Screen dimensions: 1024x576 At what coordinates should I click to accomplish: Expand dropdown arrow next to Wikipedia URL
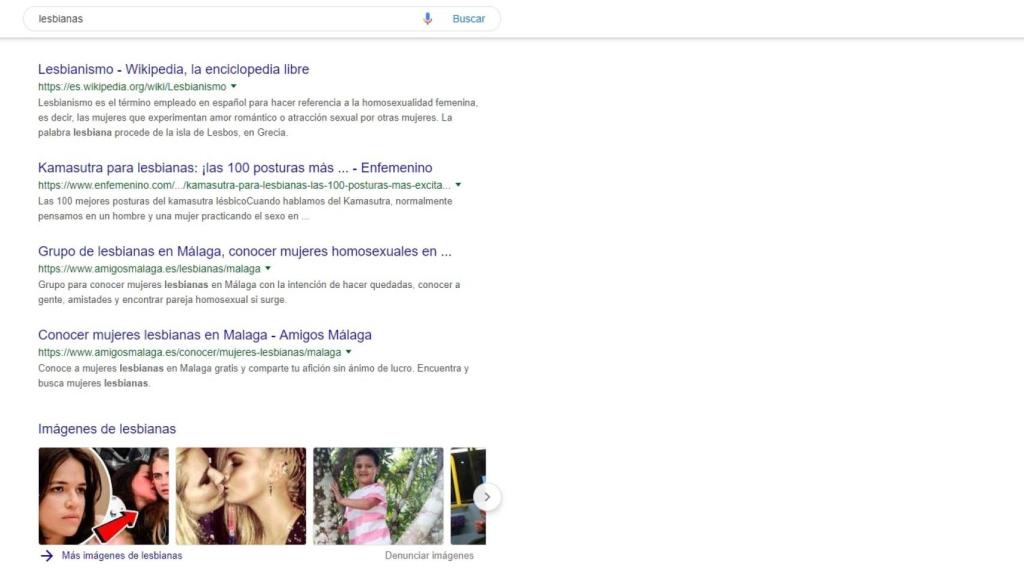[234, 87]
